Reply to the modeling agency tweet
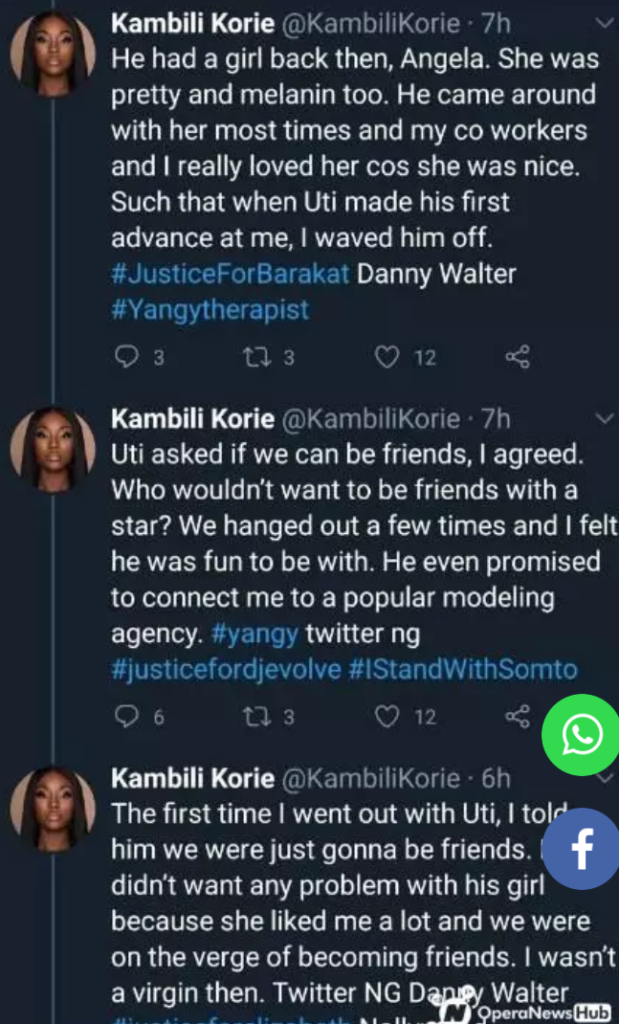The width and height of the screenshot is (619, 1024). (126, 716)
